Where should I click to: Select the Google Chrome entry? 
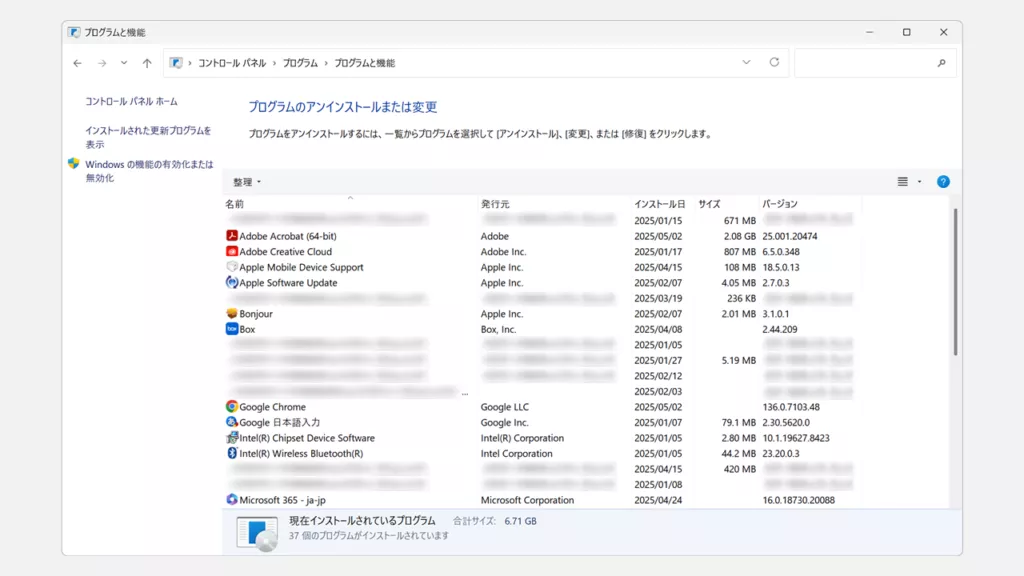[541, 407]
